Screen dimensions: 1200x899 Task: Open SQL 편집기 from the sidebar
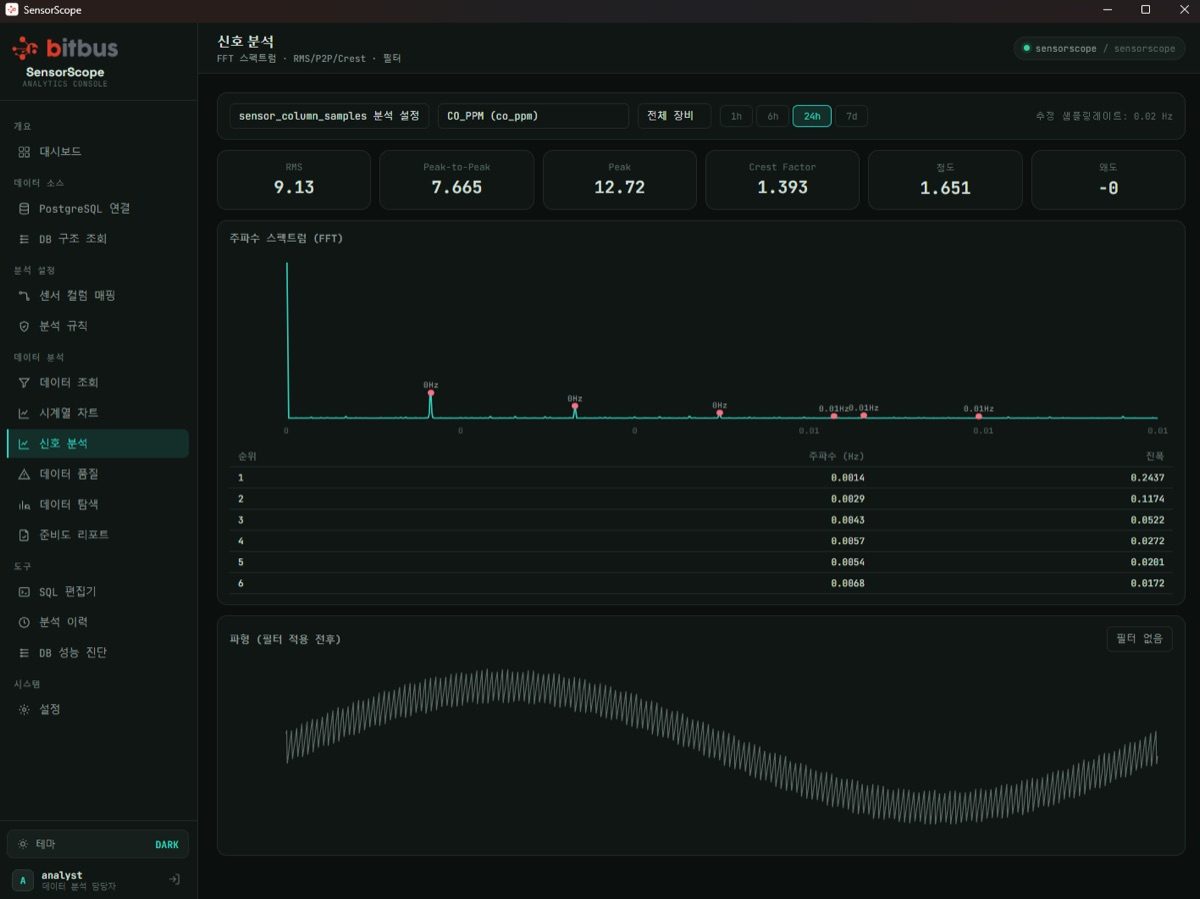(x=97, y=592)
